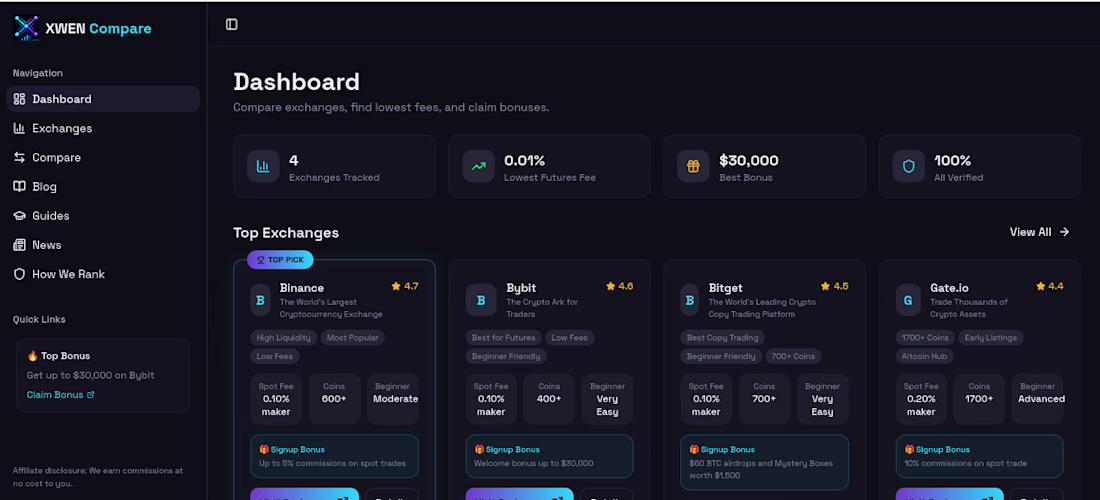
Task: Select the Altcoin Hub tag
Action: point(924,356)
